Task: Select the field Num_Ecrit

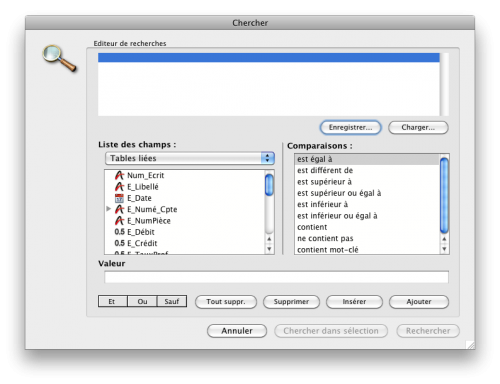Action: [146, 175]
